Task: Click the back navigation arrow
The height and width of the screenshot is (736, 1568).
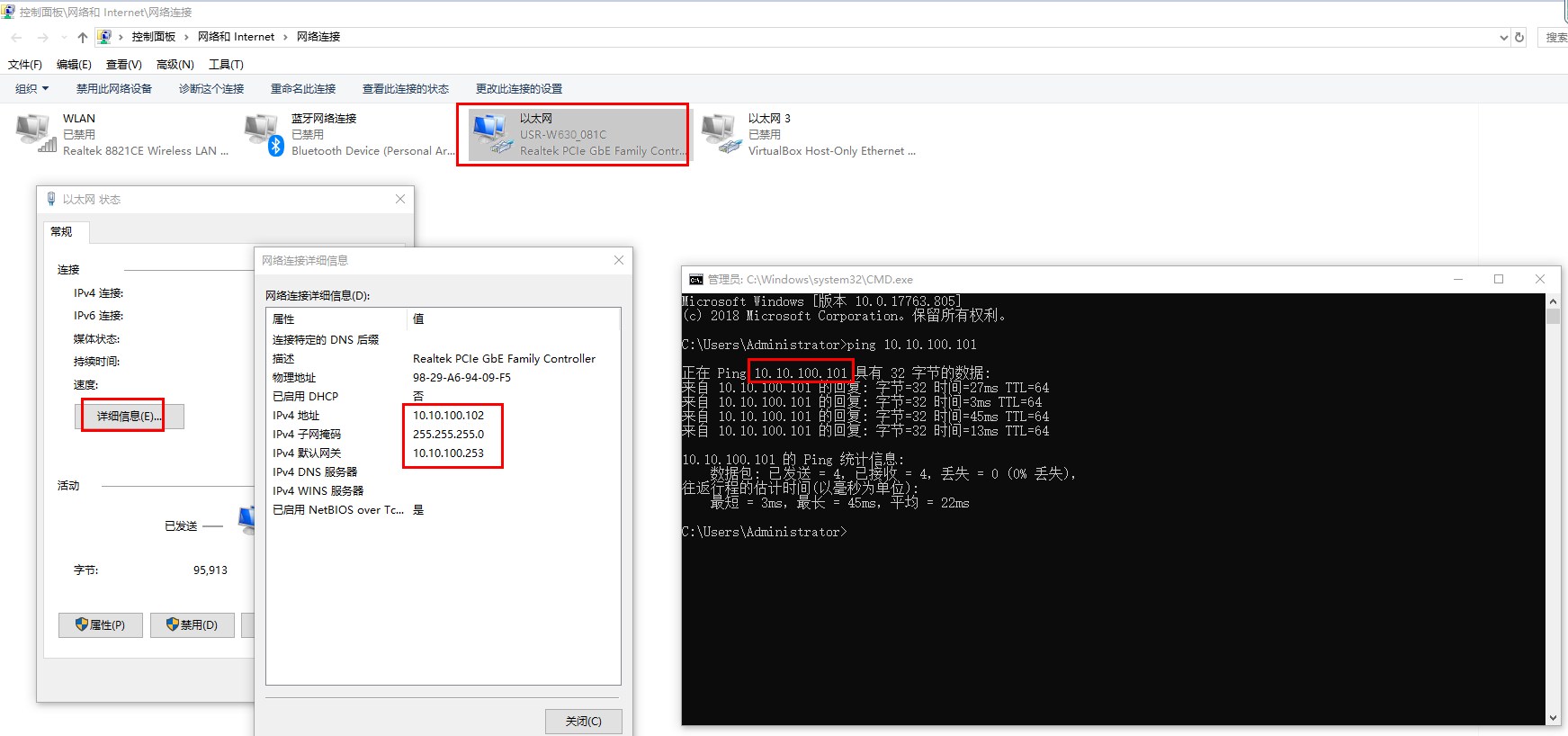Action: 16,37
